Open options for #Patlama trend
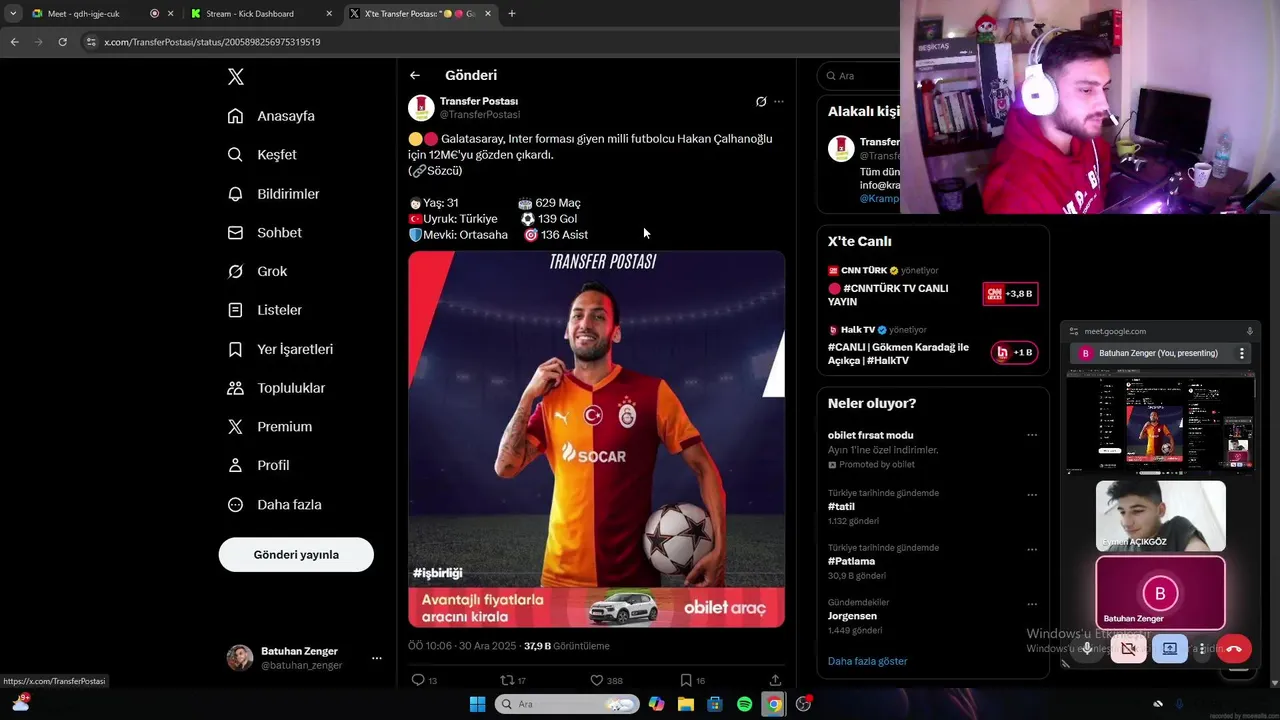This screenshot has width=1280, height=720. click(1032, 550)
